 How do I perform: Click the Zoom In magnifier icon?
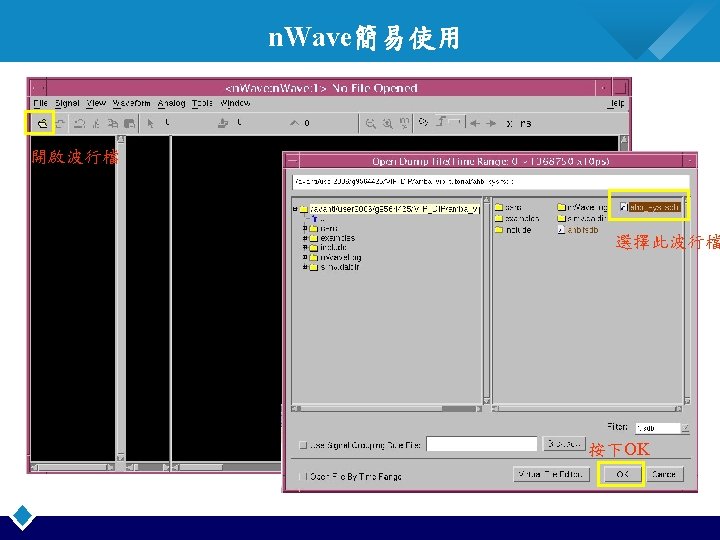tap(388, 123)
